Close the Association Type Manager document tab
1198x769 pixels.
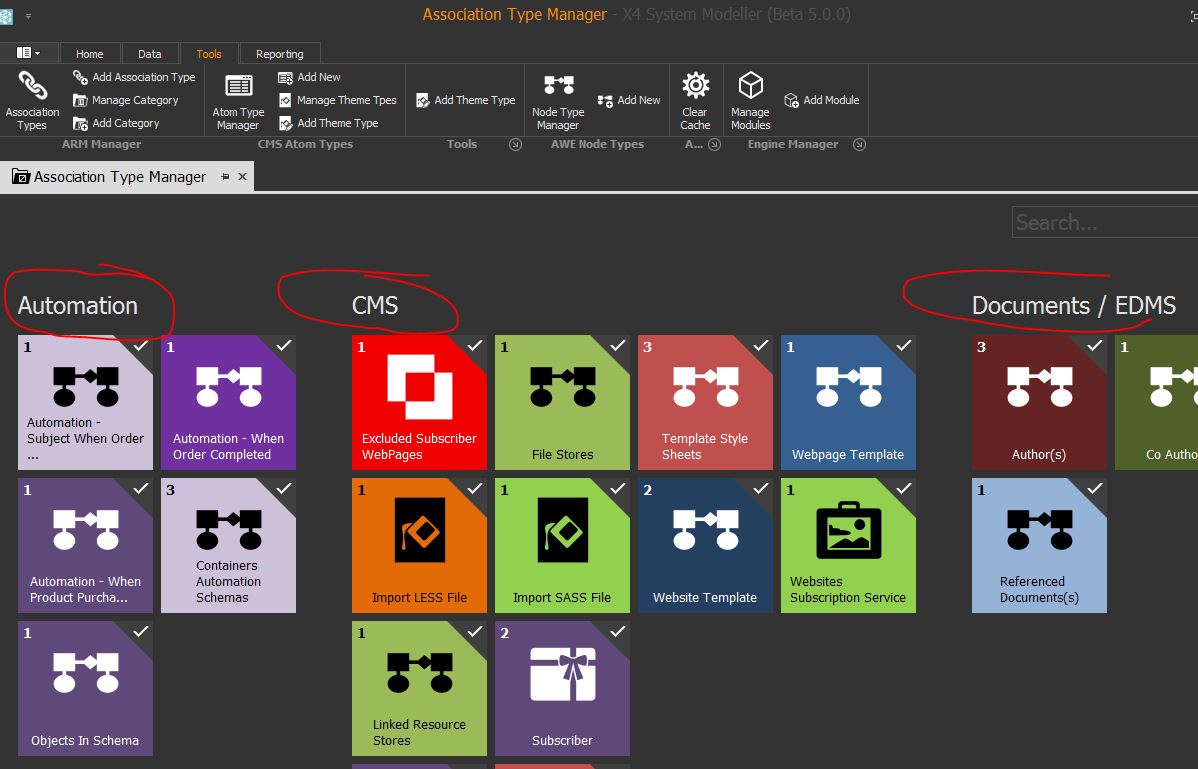[242, 176]
